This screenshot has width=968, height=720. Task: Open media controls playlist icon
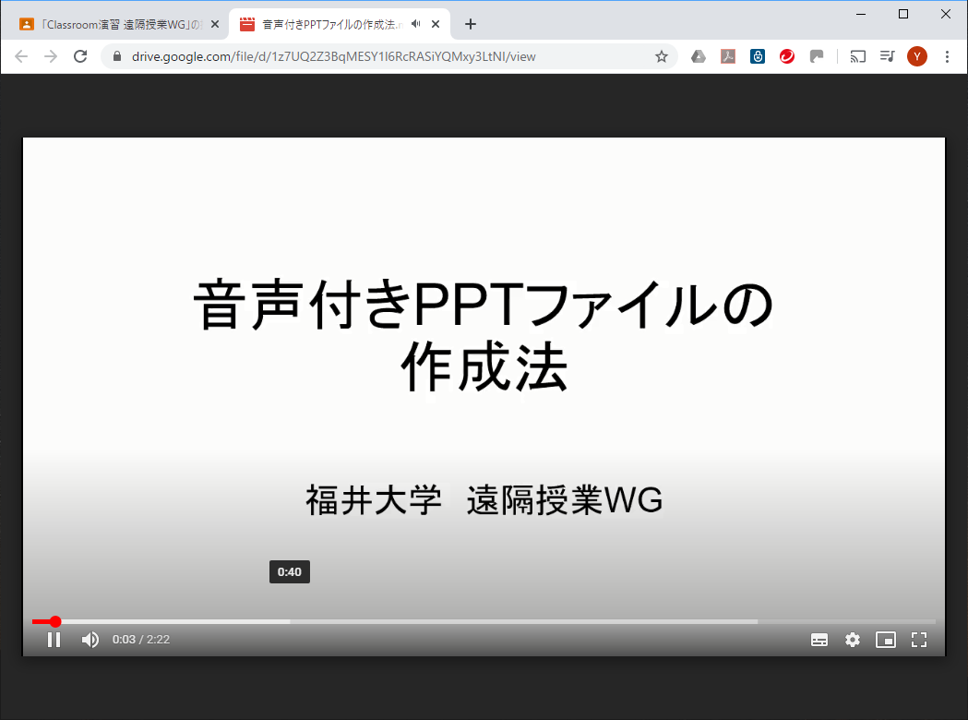pyautogui.click(x=887, y=57)
